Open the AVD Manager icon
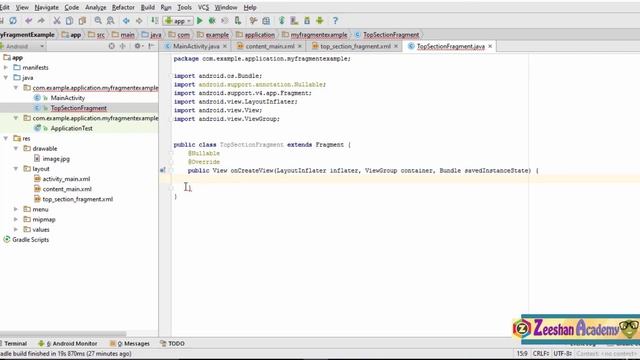This screenshot has width=640, height=360. 294,20
